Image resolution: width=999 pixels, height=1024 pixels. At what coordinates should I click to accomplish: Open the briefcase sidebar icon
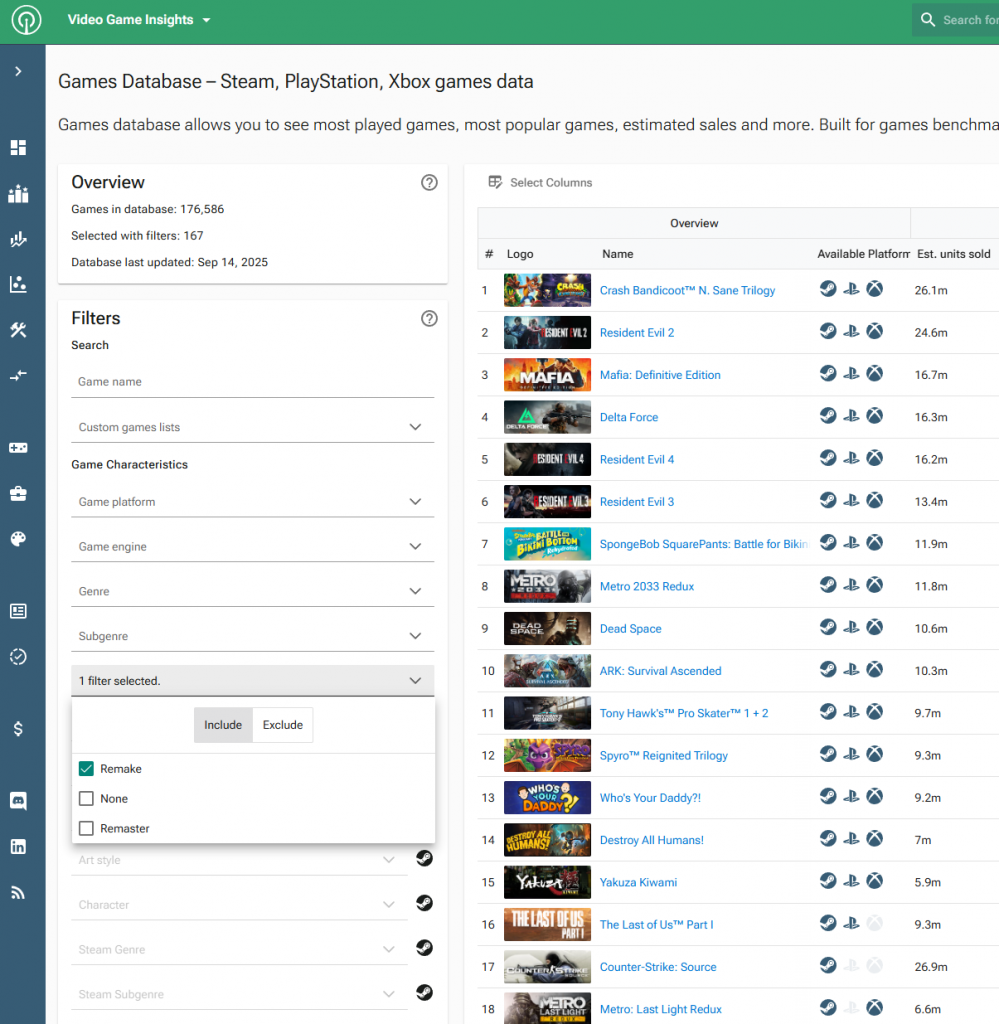pos(18,493)
